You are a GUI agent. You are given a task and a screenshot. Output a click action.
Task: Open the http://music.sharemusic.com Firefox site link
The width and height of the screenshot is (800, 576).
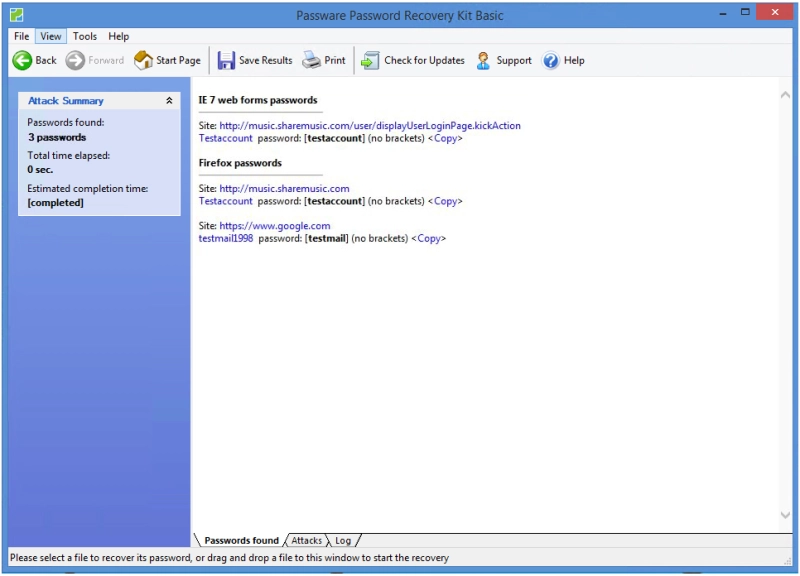[x=284, y=188]
